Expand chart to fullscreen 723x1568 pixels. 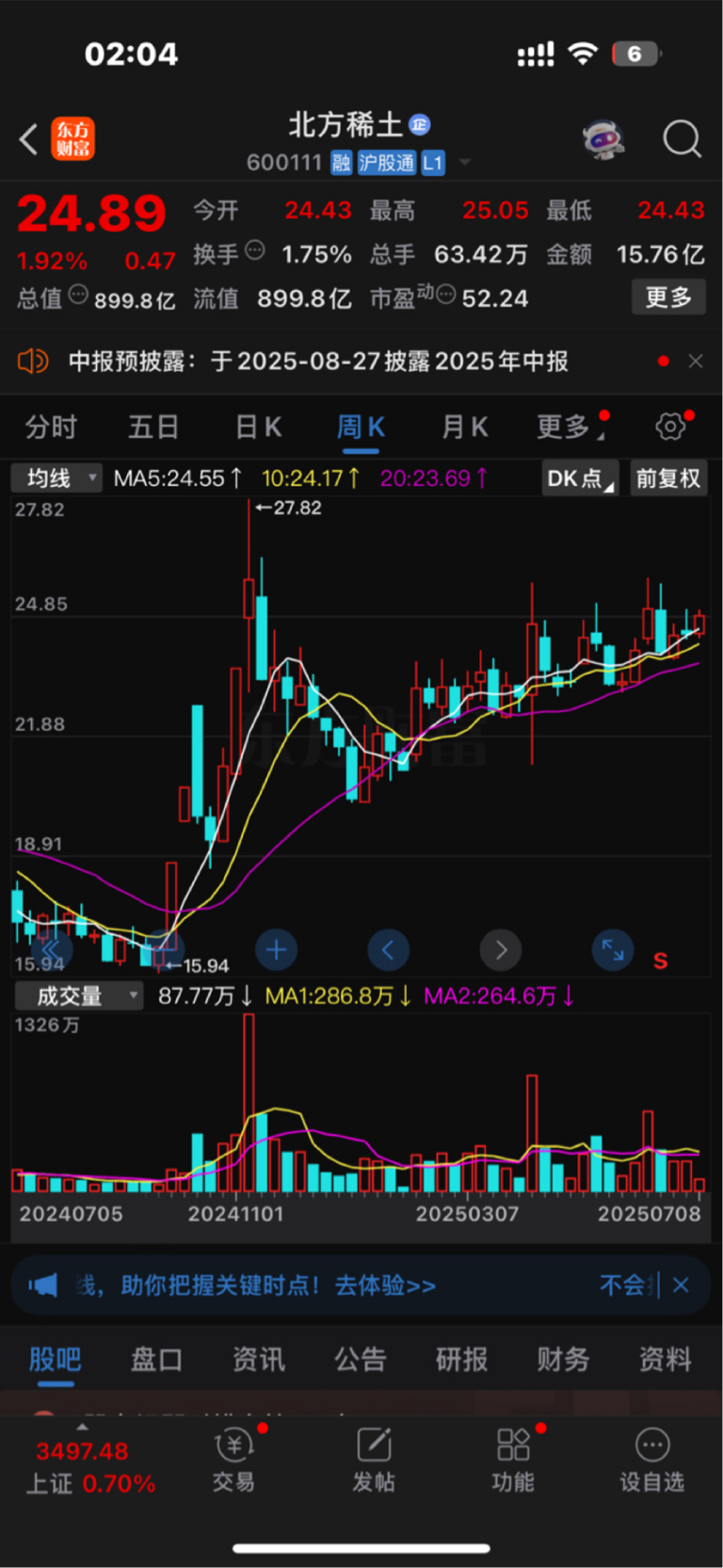(613, 950)
